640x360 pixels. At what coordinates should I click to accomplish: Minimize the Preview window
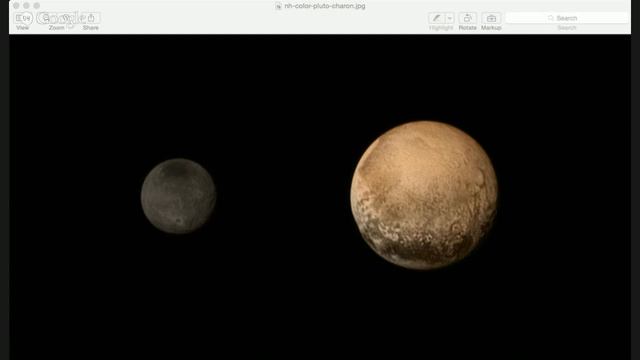pos(27,6)
